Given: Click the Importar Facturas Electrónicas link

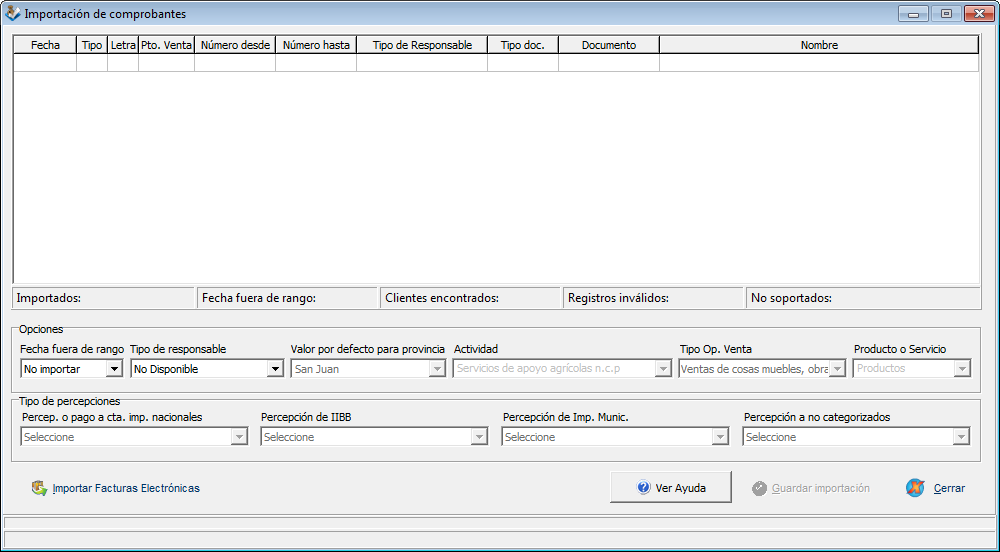Looking at the screenshot, I should pyautogui.click(x=126, y=488).
